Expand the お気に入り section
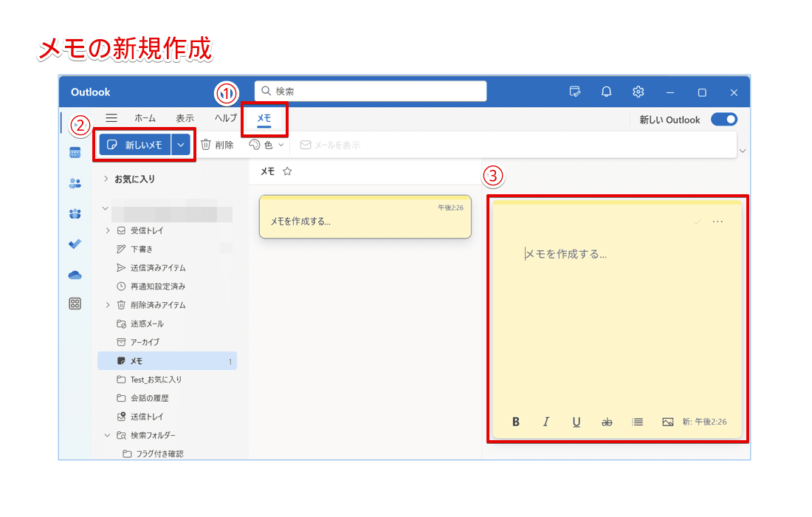Viewport: 812px width, 517px height. click(x=106, y=179)
